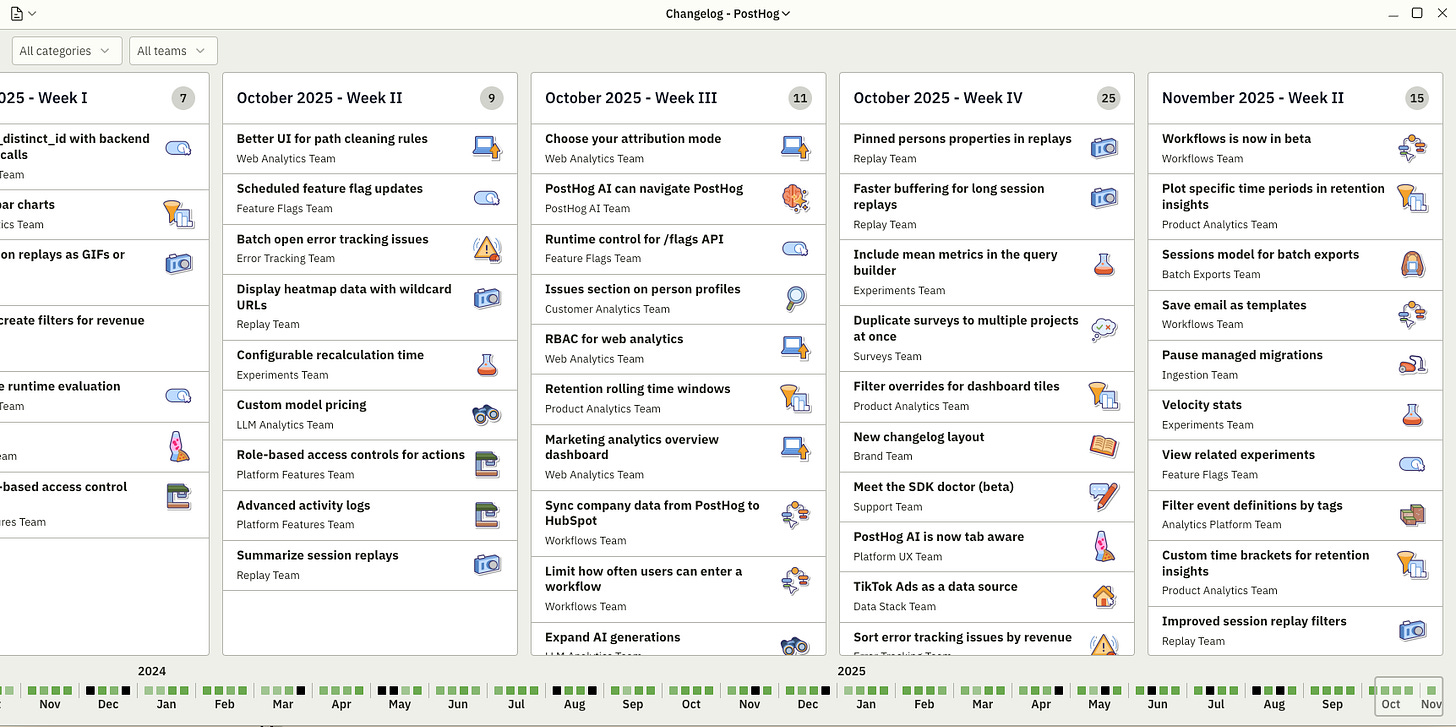Open the All categories dropdown

[x=67, y=51]
